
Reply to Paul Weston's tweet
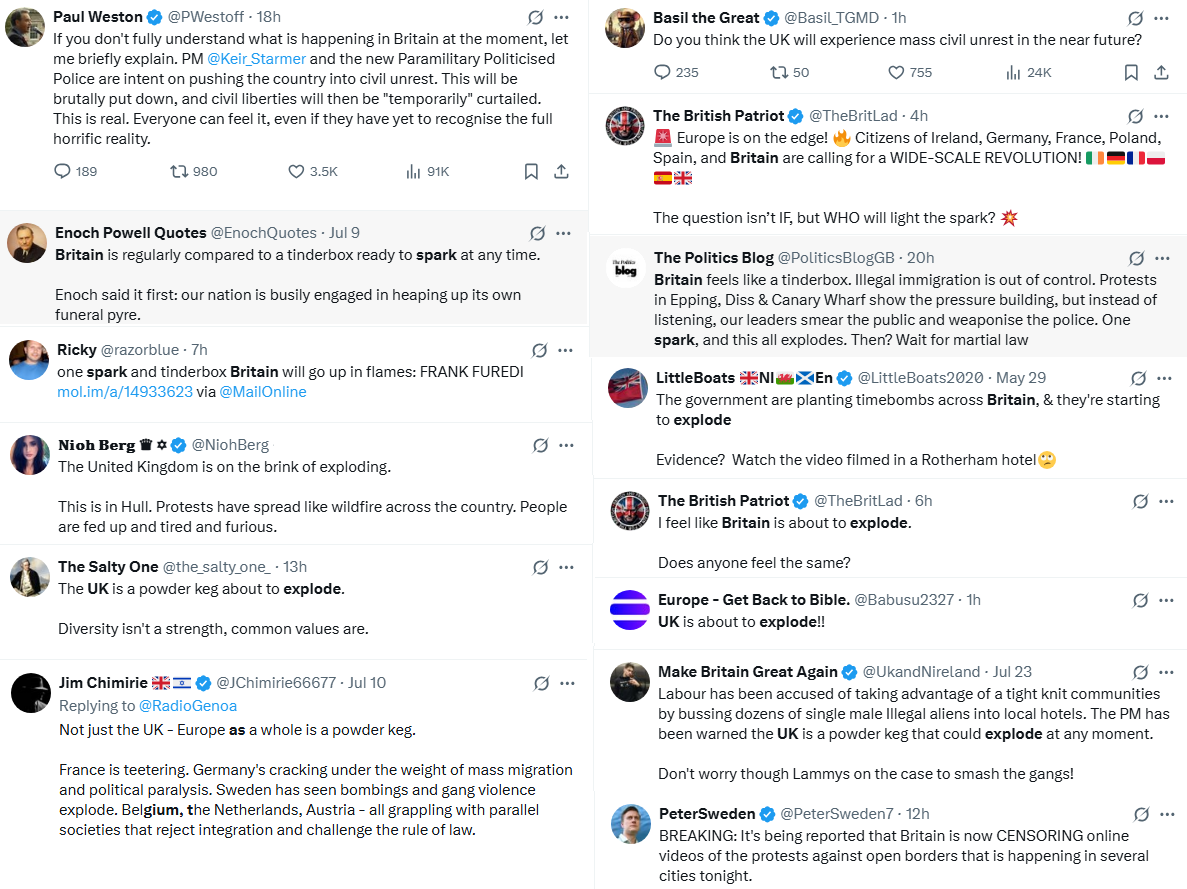tap(63, 171)
